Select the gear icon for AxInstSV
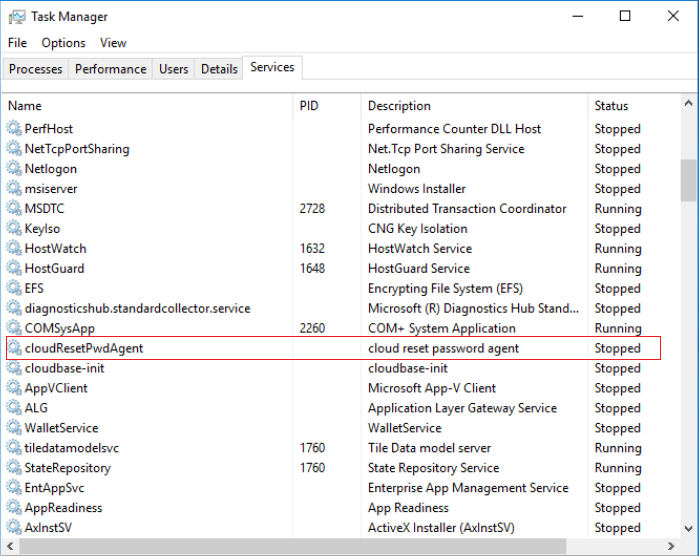The image size is (699, 556). (x=14, y=527)
